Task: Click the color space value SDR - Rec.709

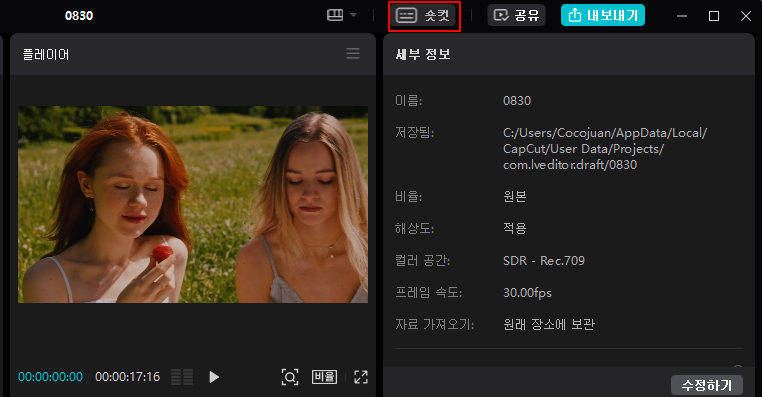Action: 544,260
